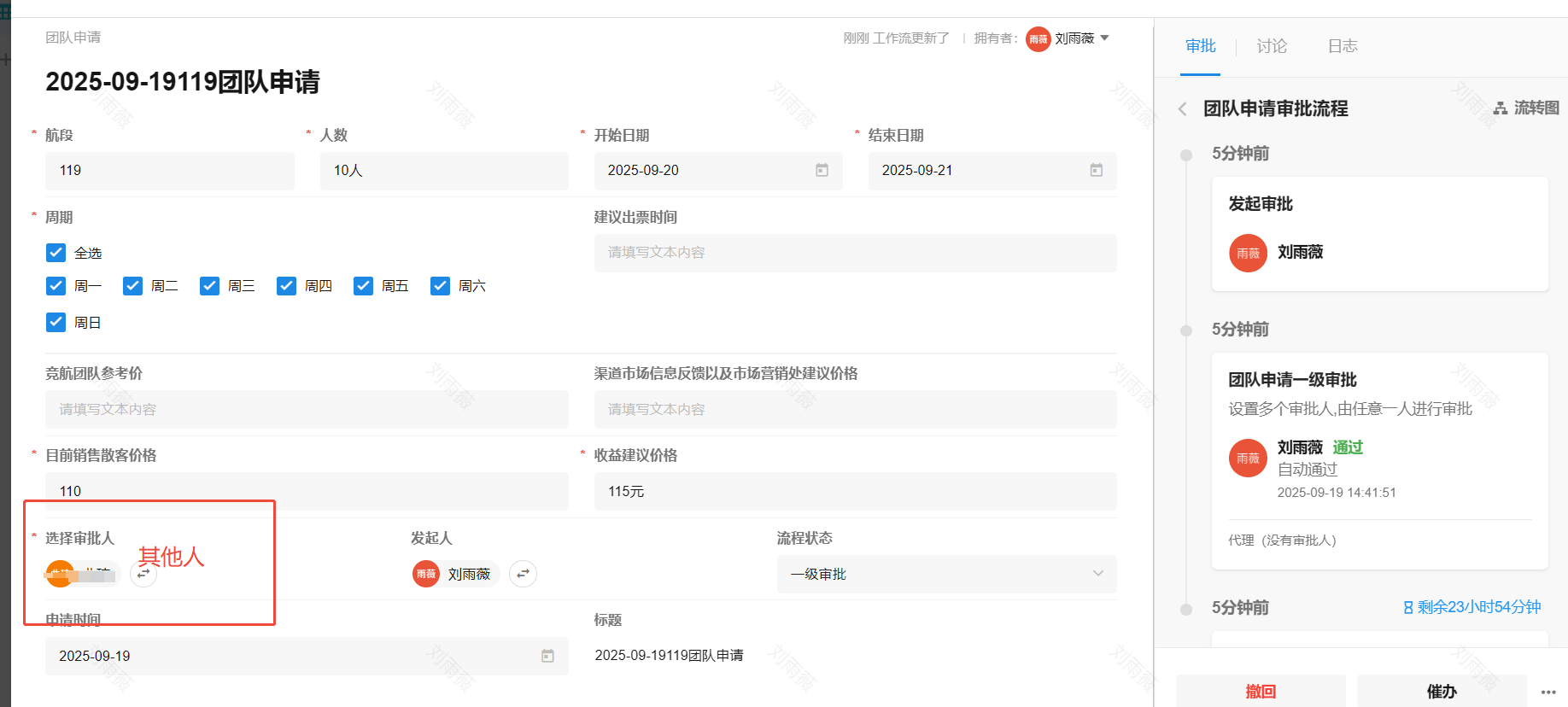Switch to the 讨论 tab

[x=1272, y=46]
